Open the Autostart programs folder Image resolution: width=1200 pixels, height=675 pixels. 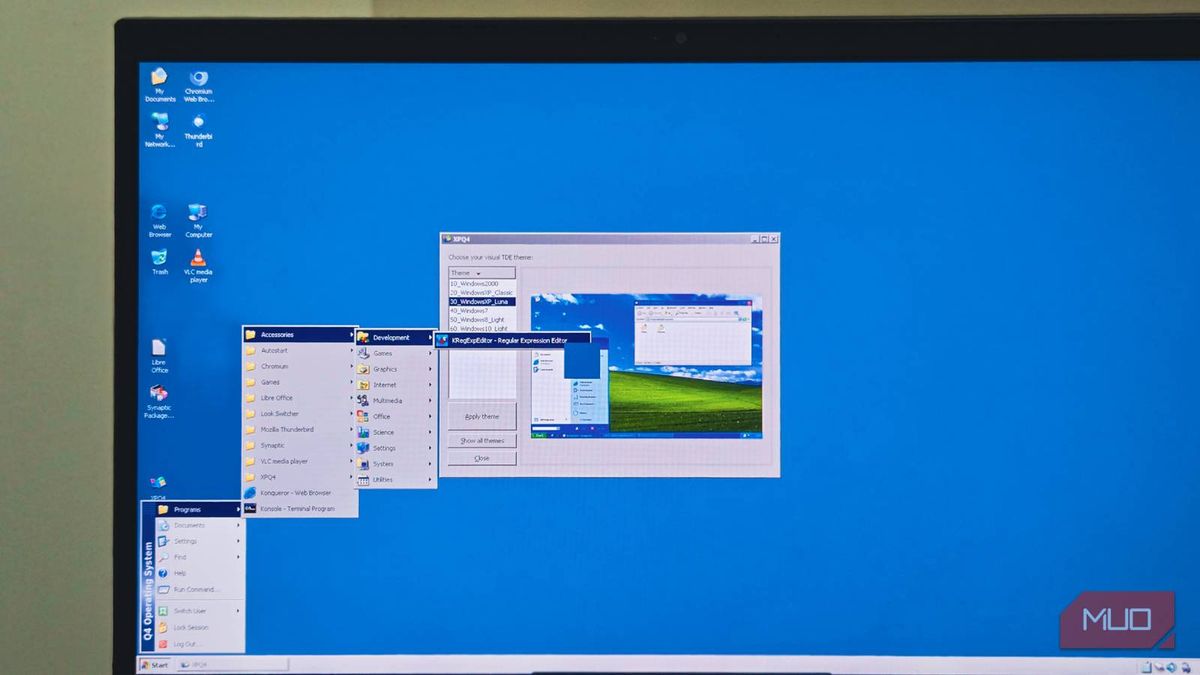[300, 351]
